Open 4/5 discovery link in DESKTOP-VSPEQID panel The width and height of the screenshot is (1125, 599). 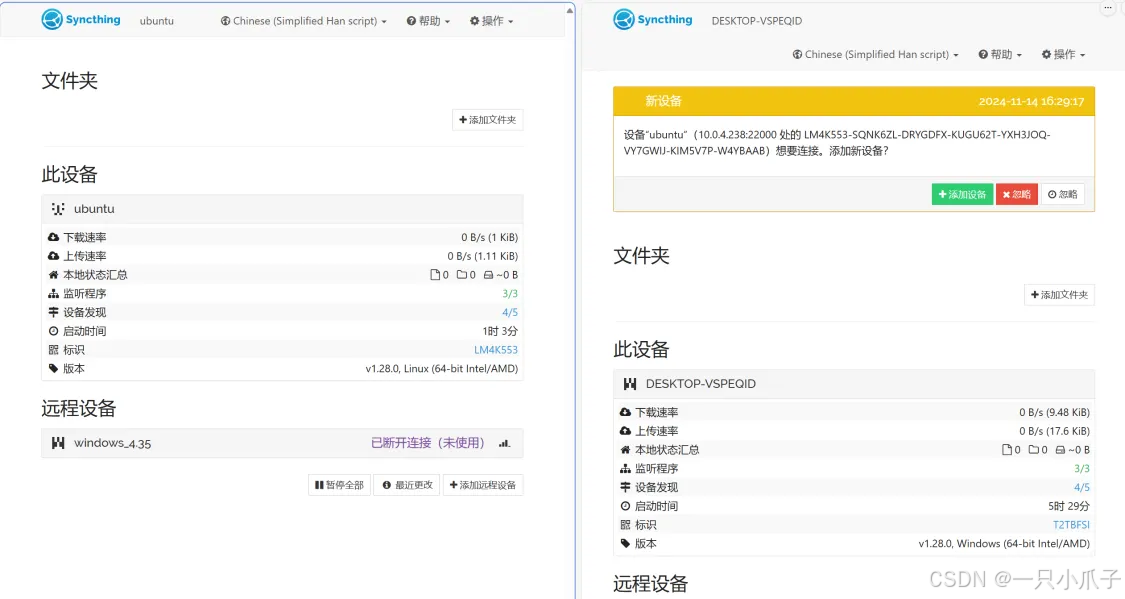coord(1082,487)
